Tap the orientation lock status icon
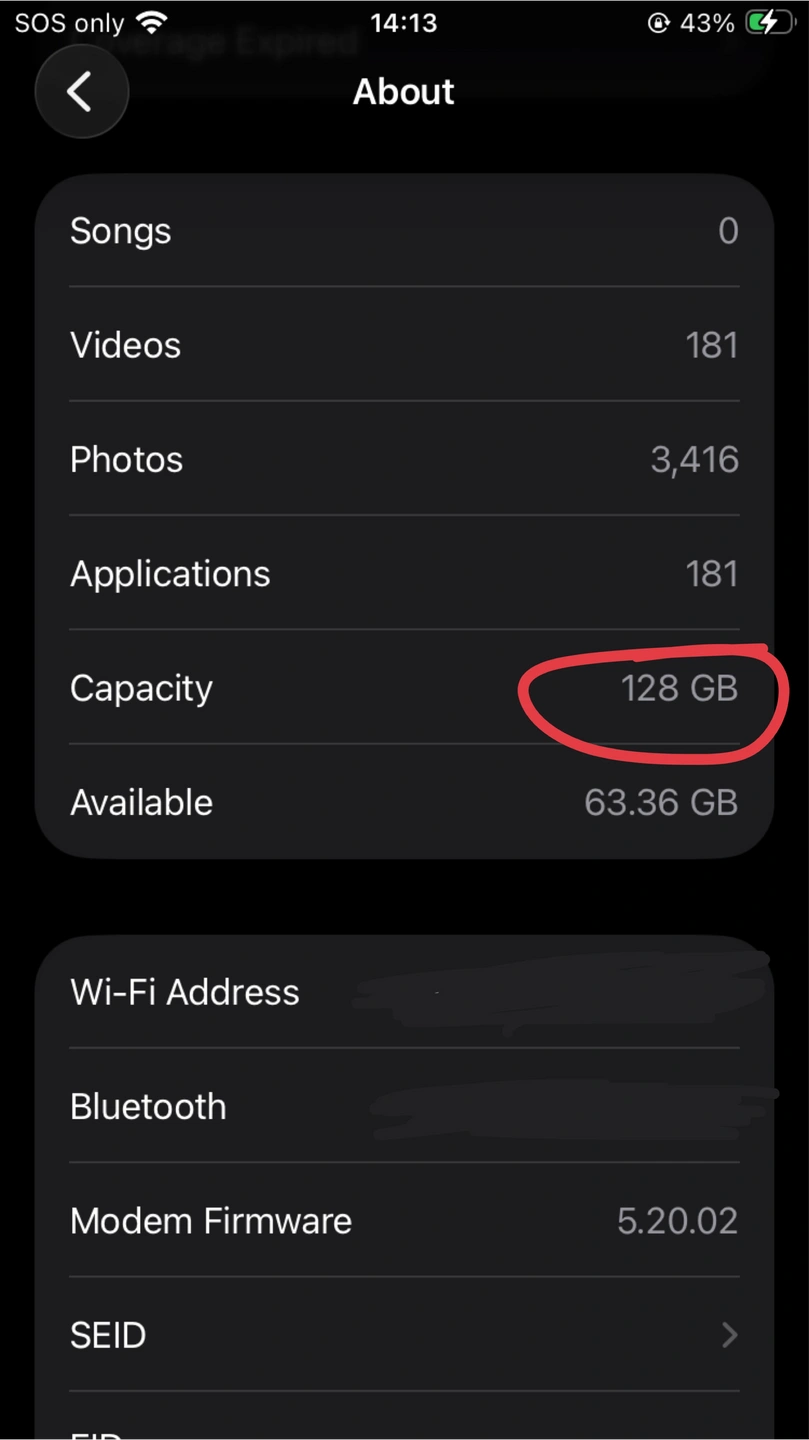Image resolution: width=809 pixels, height=1440 pixels. click(658, 23)
